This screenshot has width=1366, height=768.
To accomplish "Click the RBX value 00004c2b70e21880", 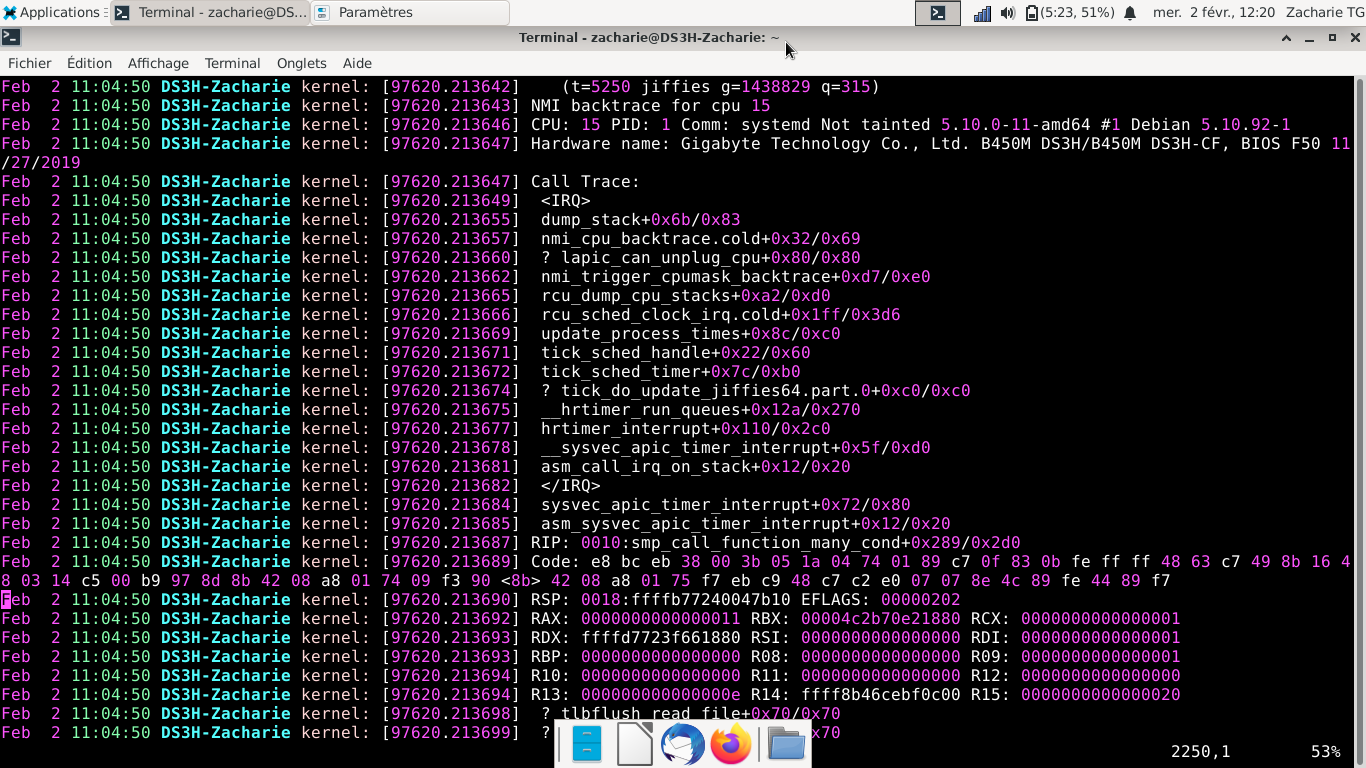I will 881,619.
